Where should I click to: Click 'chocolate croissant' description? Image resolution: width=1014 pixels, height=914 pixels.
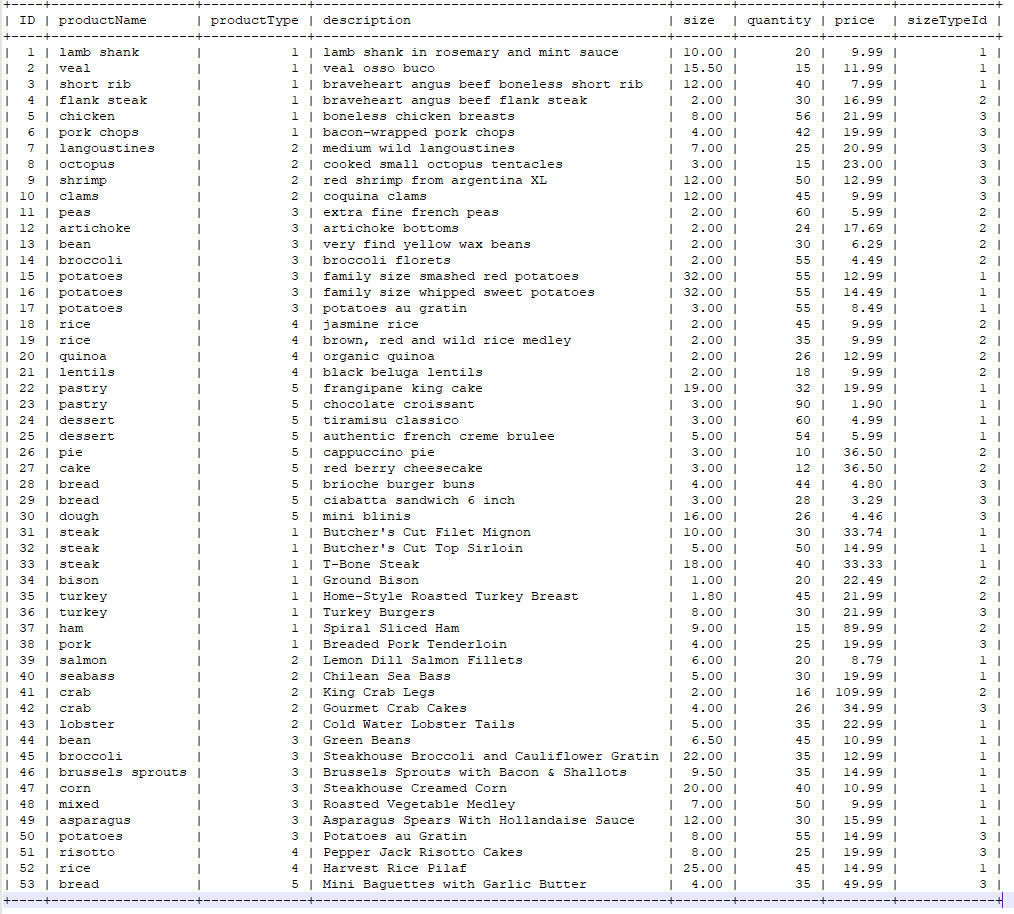(398, 404)
